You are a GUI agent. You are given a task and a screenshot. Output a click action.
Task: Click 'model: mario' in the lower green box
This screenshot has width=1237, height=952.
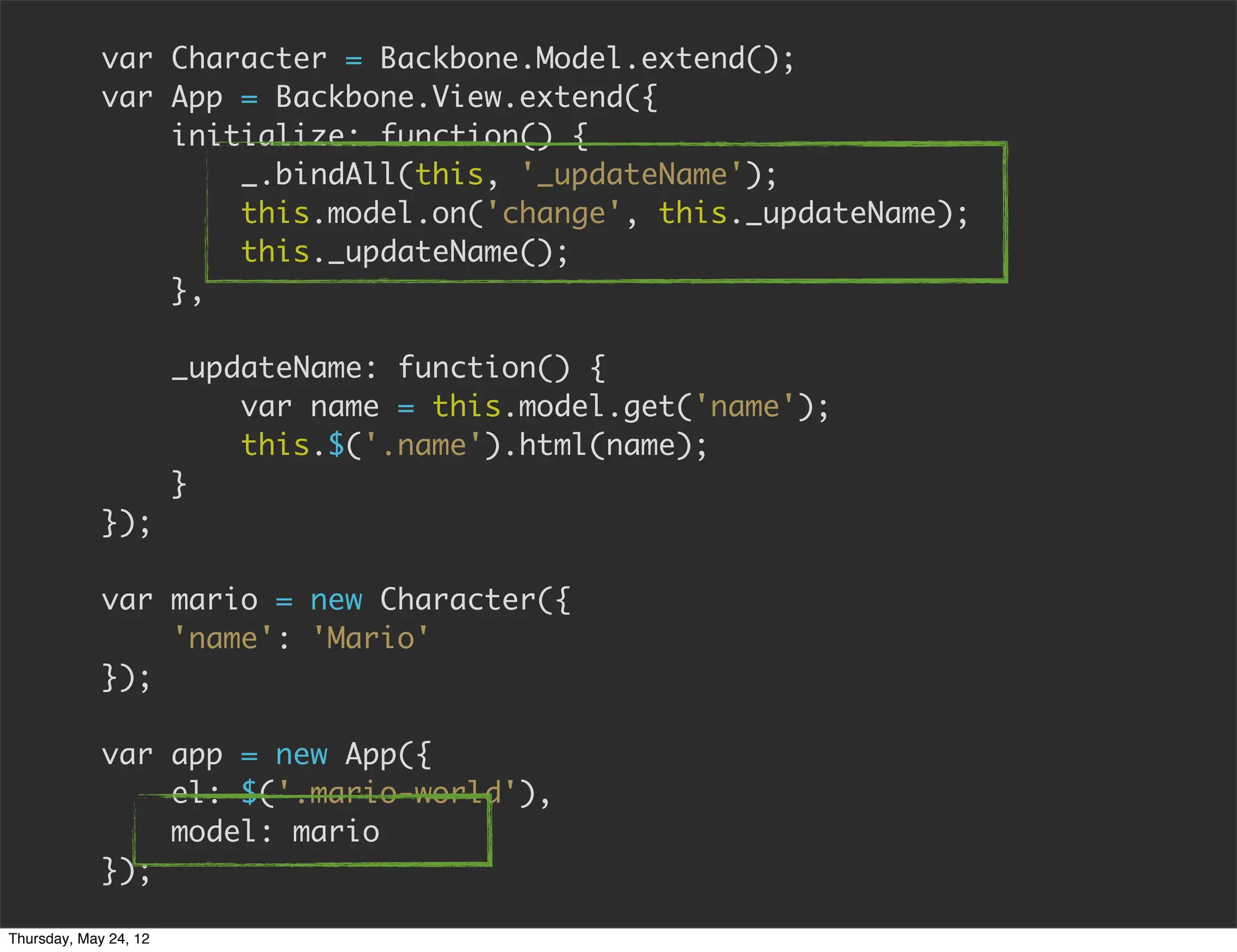(275, 832)
